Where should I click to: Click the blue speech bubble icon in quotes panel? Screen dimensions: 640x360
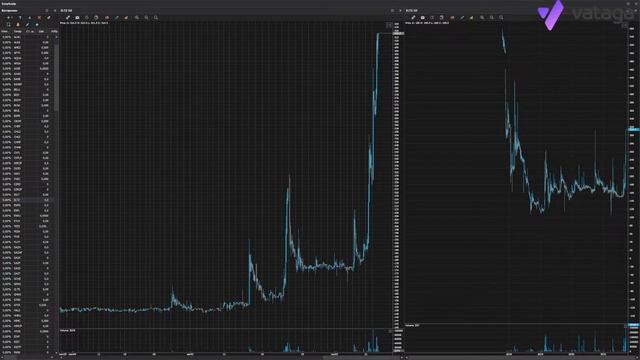[x=37, y=24]
